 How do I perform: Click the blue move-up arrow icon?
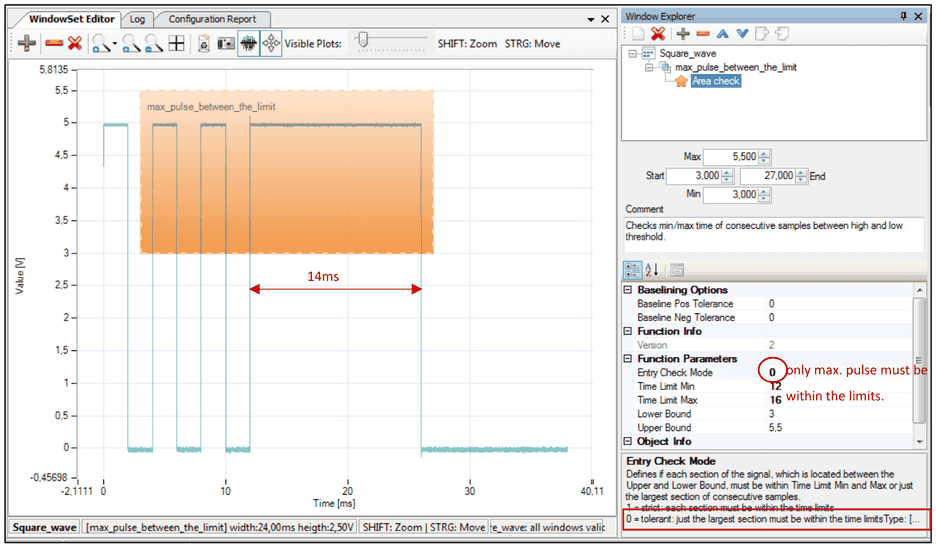(723, 34)
